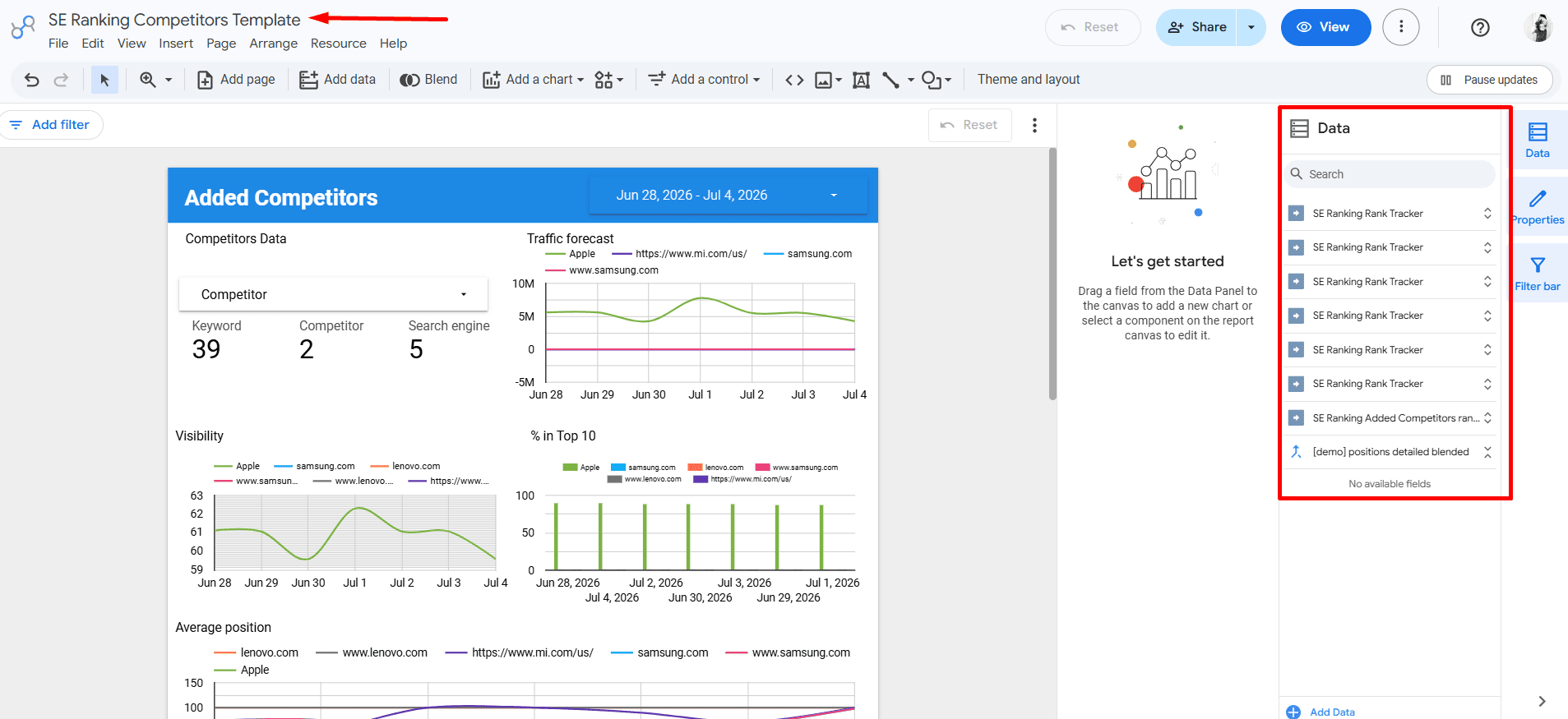Click the Search field in Data panel
The height and width of the screenshot is (719, 1568).
(1390, 174)
